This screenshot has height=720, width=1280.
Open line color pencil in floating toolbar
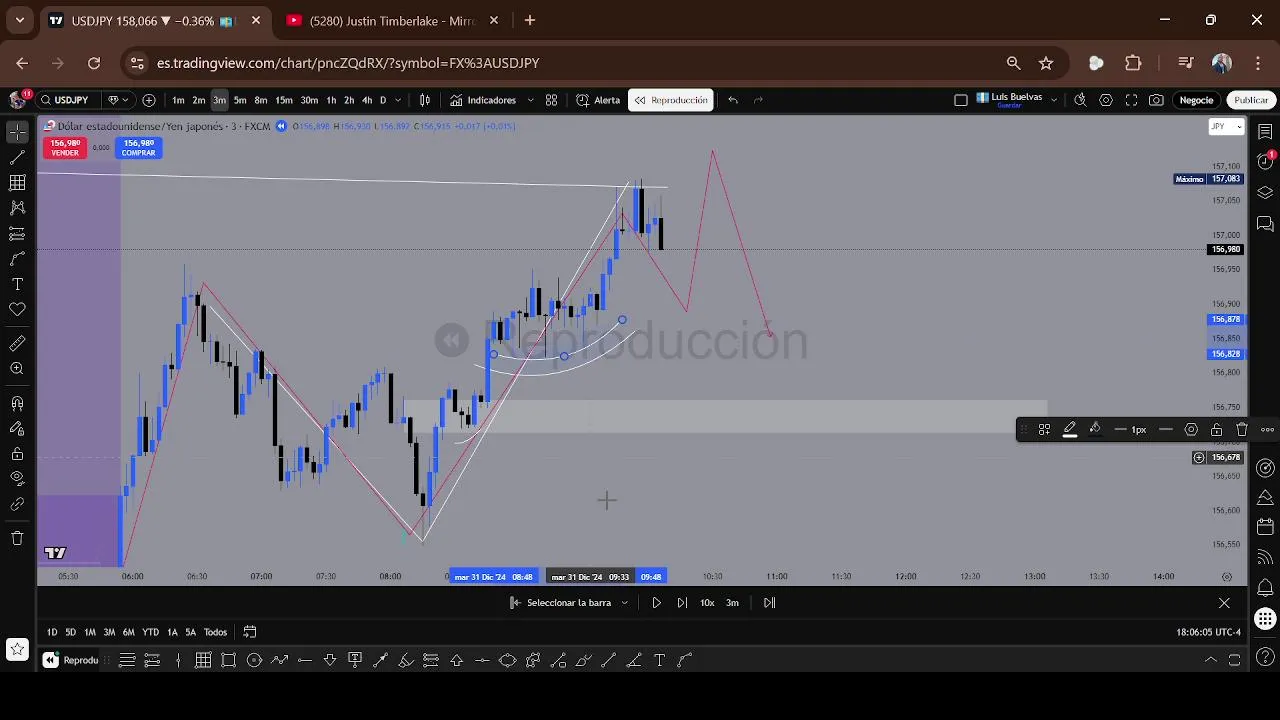click(1069, 429)
